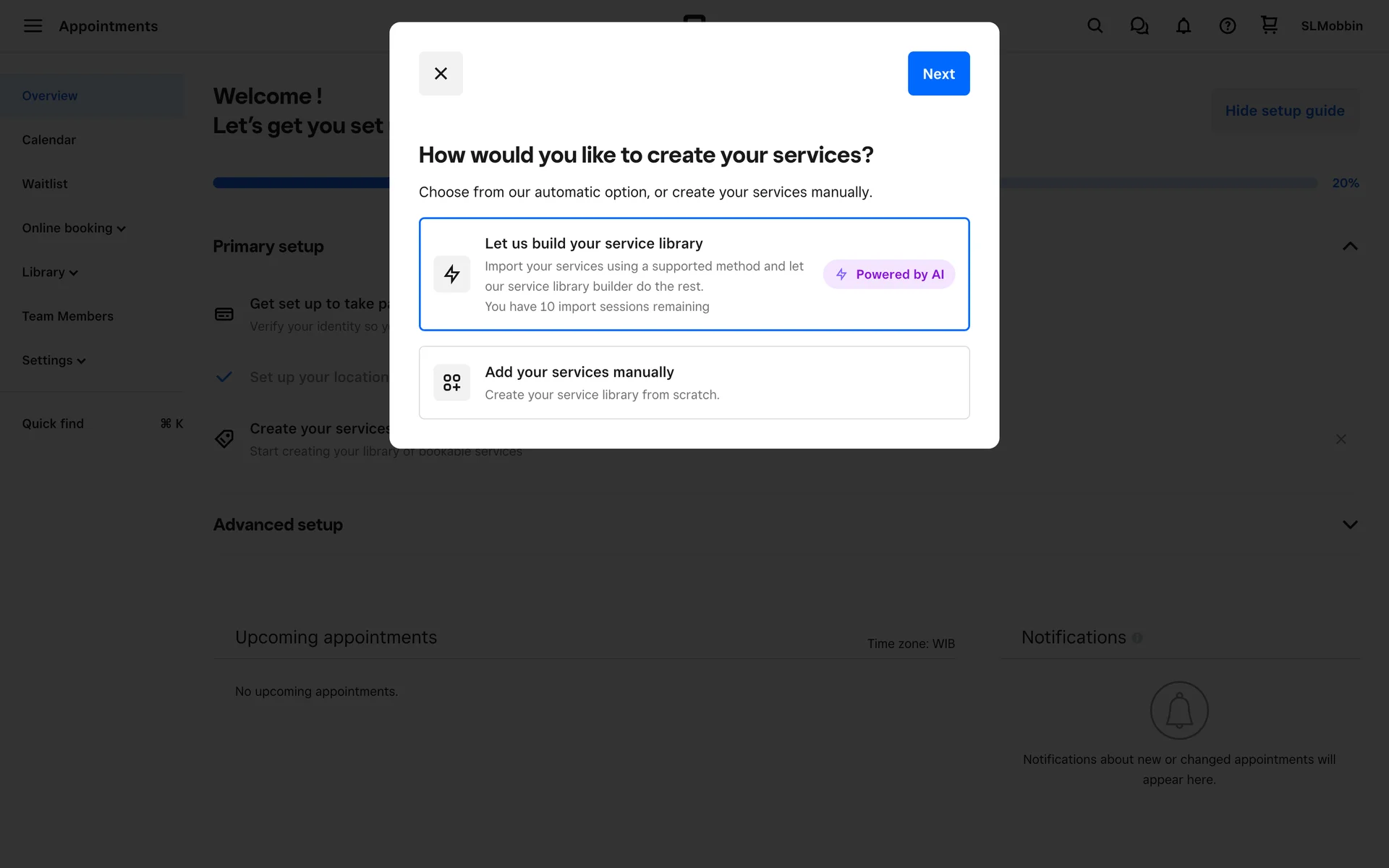Click the Powered by AI badge

coord(888,274)
